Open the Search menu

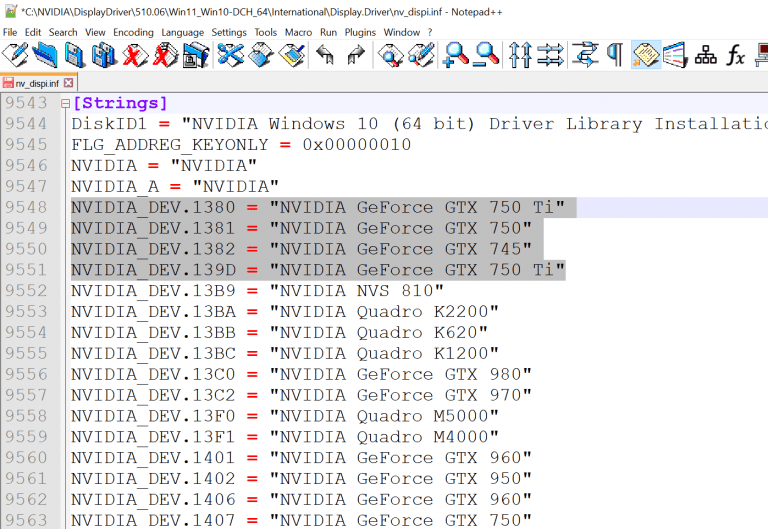pyautogui.click(x=63, y=32)
